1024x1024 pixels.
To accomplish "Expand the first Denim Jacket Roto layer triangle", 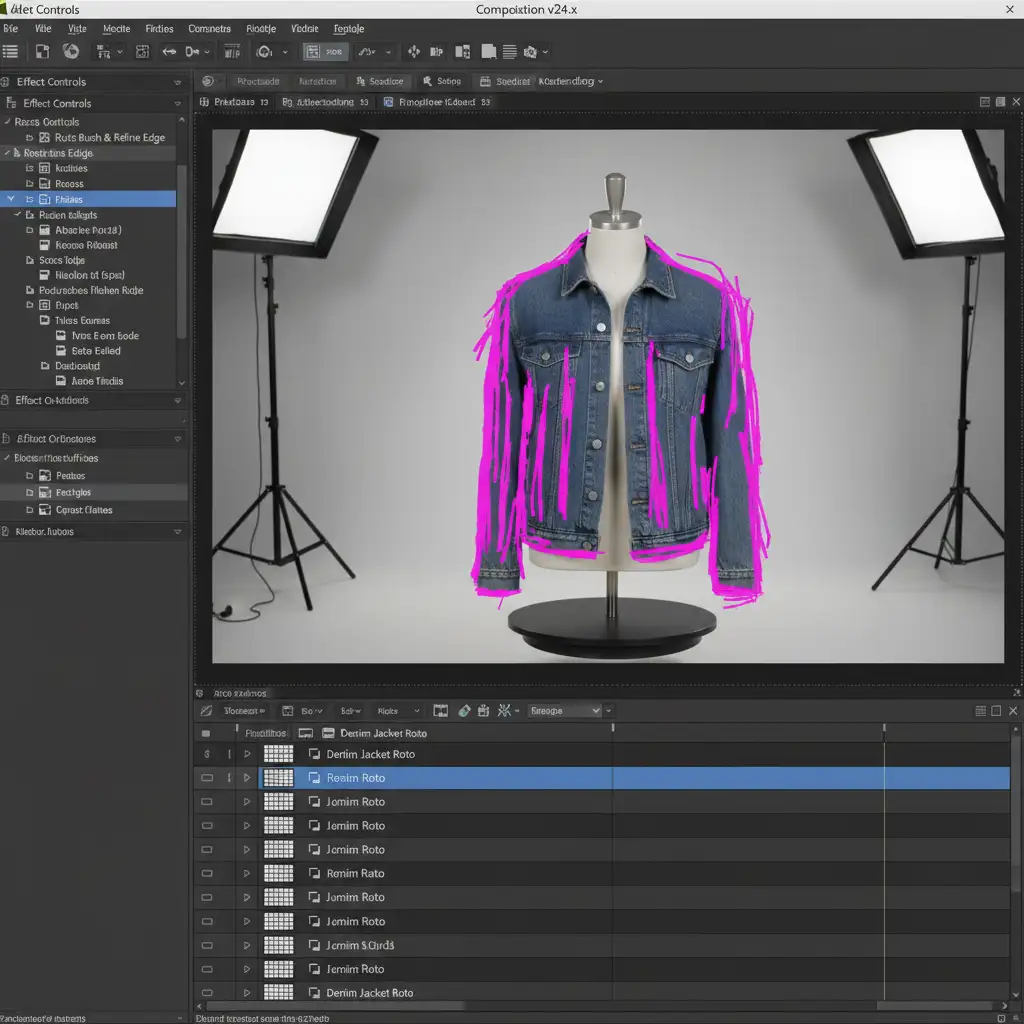I will [247, 754].
